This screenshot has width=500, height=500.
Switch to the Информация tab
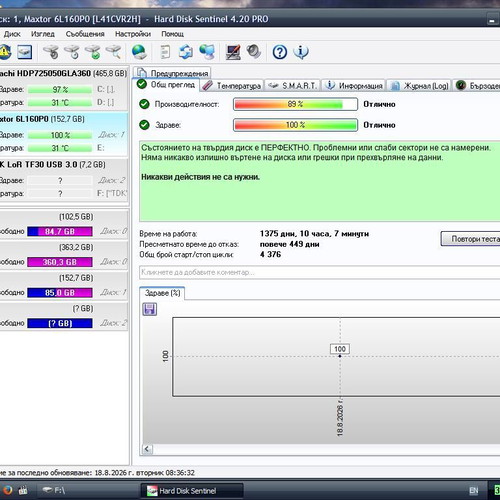tap(354, 86)
